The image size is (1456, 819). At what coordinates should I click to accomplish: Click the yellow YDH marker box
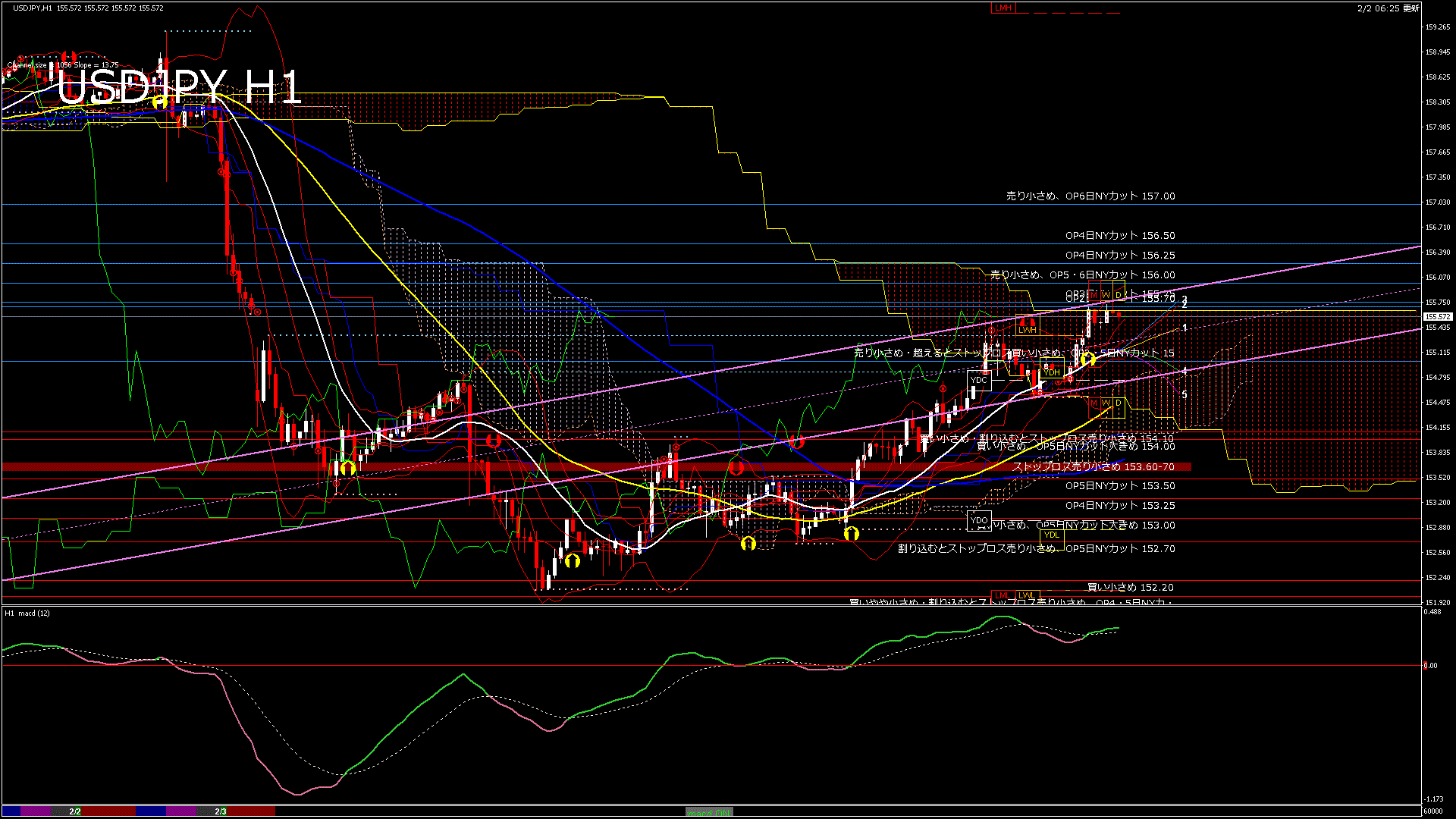coord(1052,372)
